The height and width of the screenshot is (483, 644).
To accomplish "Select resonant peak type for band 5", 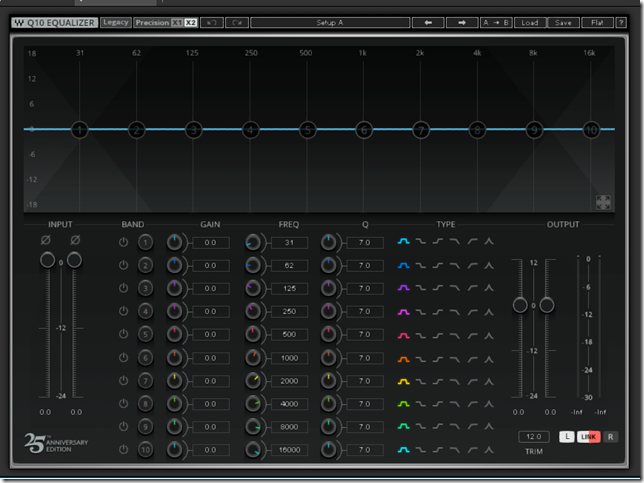I will pos(489,336).
